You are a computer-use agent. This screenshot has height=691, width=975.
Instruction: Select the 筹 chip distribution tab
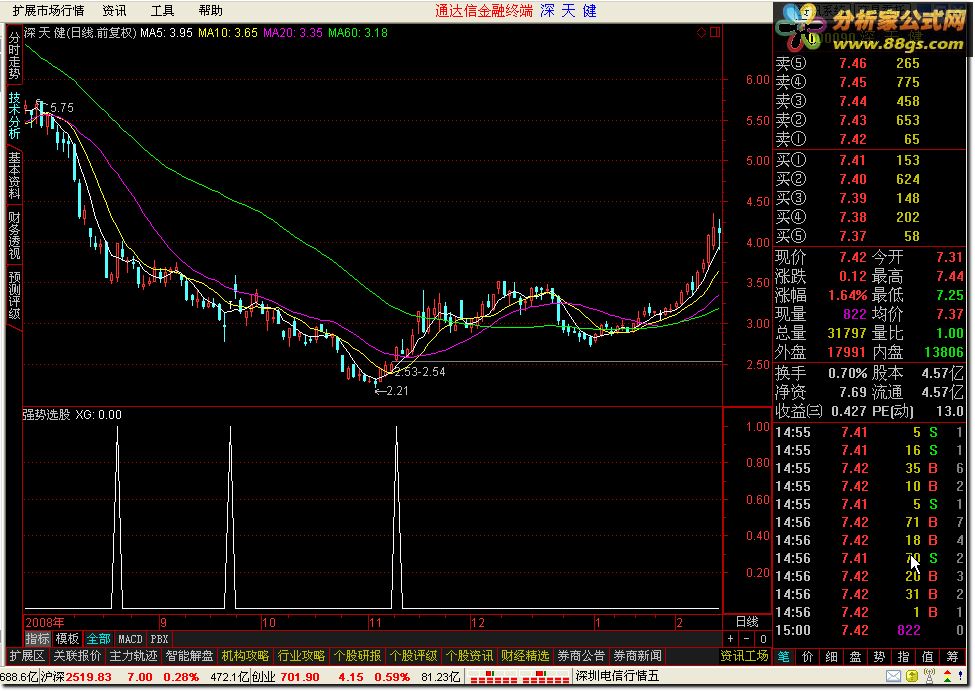click(952, 656)
